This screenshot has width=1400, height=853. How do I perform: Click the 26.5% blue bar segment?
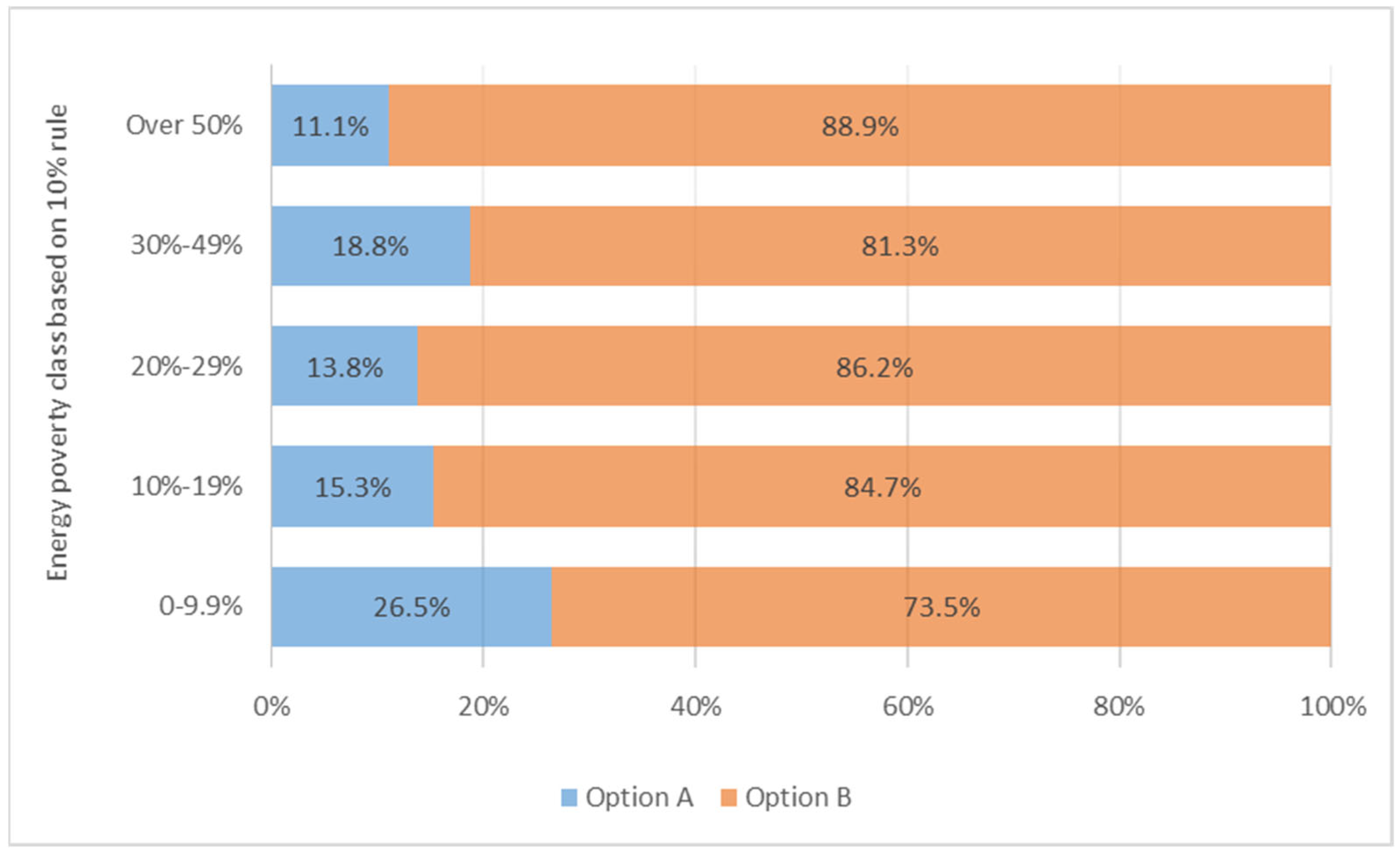412,607
